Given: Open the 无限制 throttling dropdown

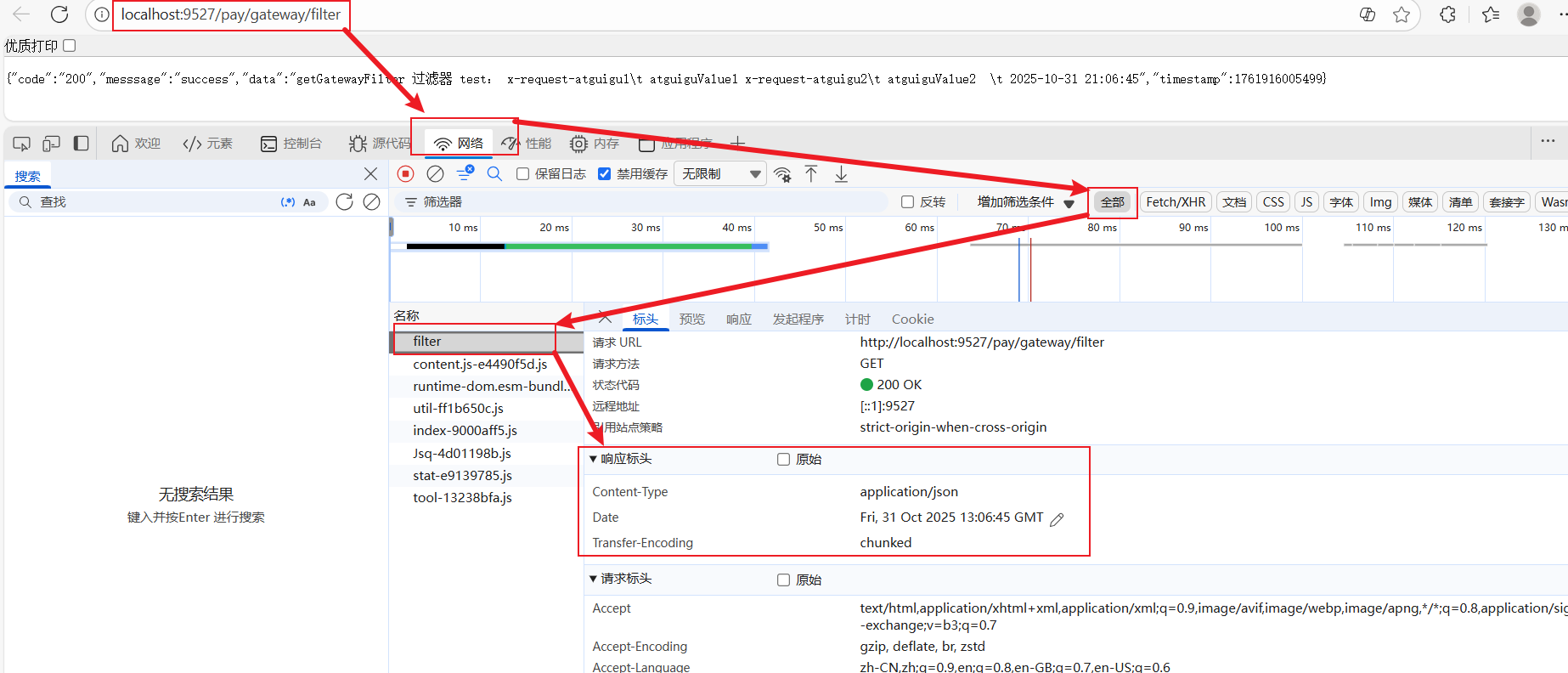Looking at the screenshot, I should tap(720, 173).
